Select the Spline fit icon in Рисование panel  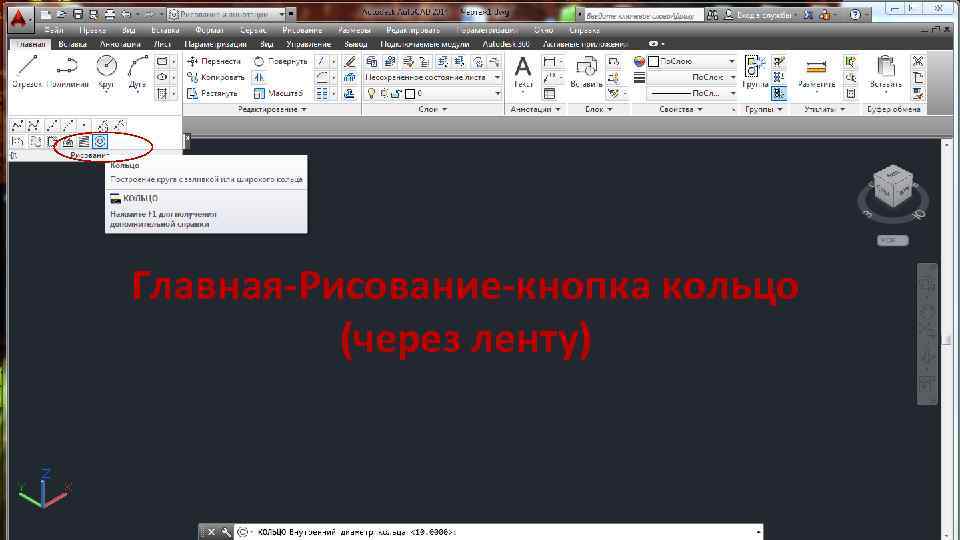[18, 126]
